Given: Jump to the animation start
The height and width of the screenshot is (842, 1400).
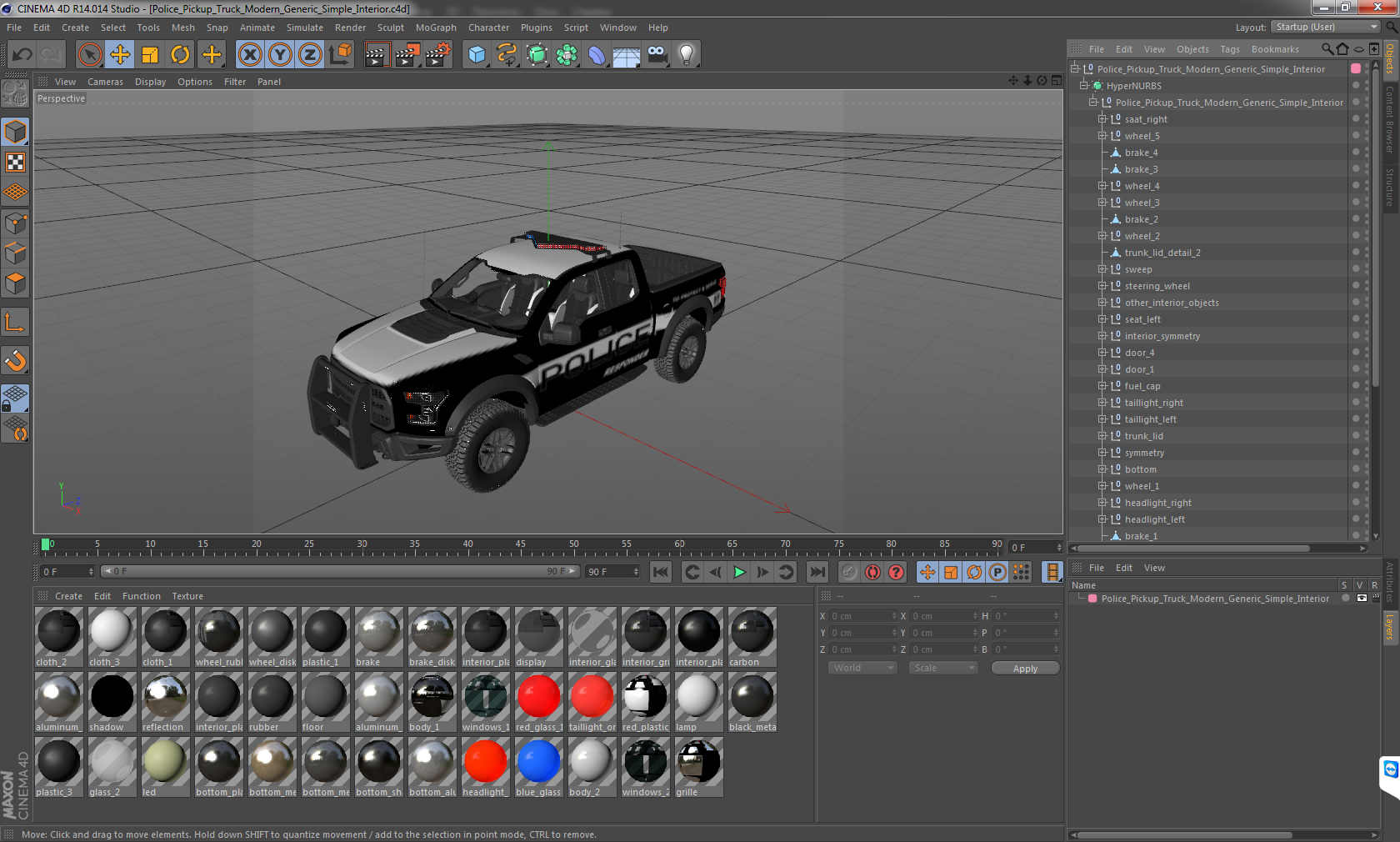Looking at the screenshot, I should click(x=661, y=572).
